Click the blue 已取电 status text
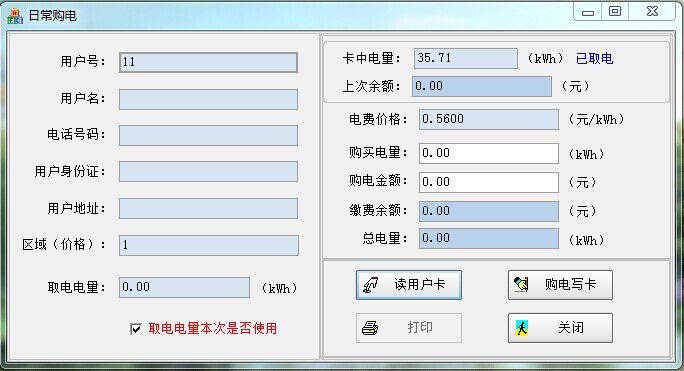 (x=594, y=58)
